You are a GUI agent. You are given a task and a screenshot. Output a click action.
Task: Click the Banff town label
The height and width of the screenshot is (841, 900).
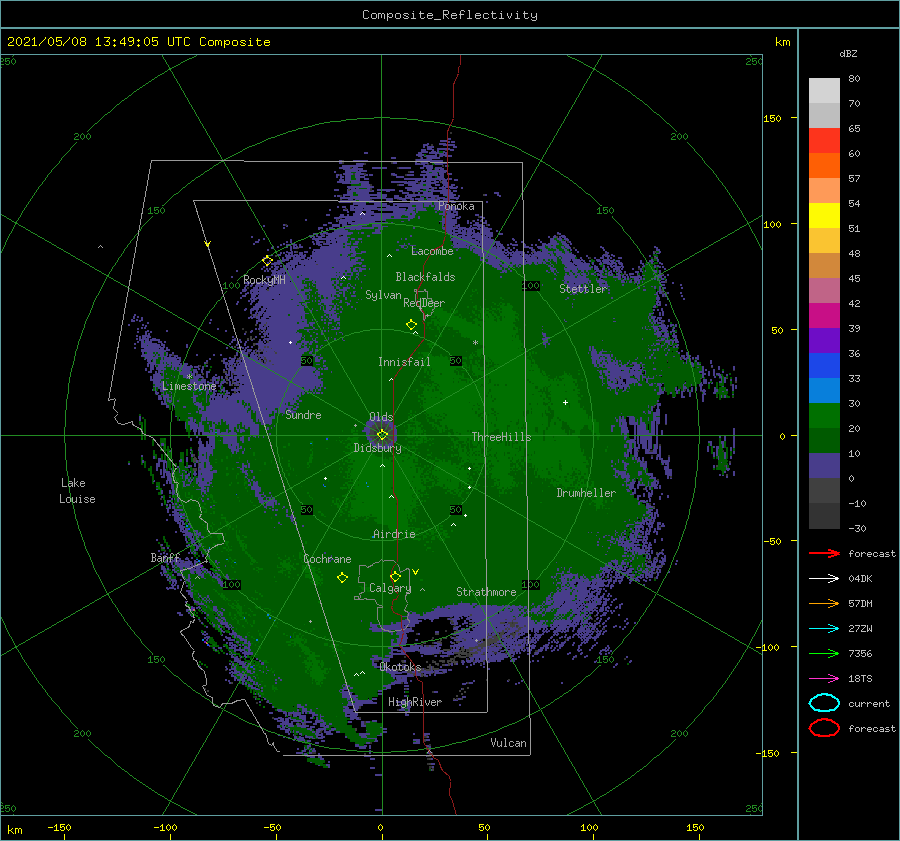pos(165,558)
